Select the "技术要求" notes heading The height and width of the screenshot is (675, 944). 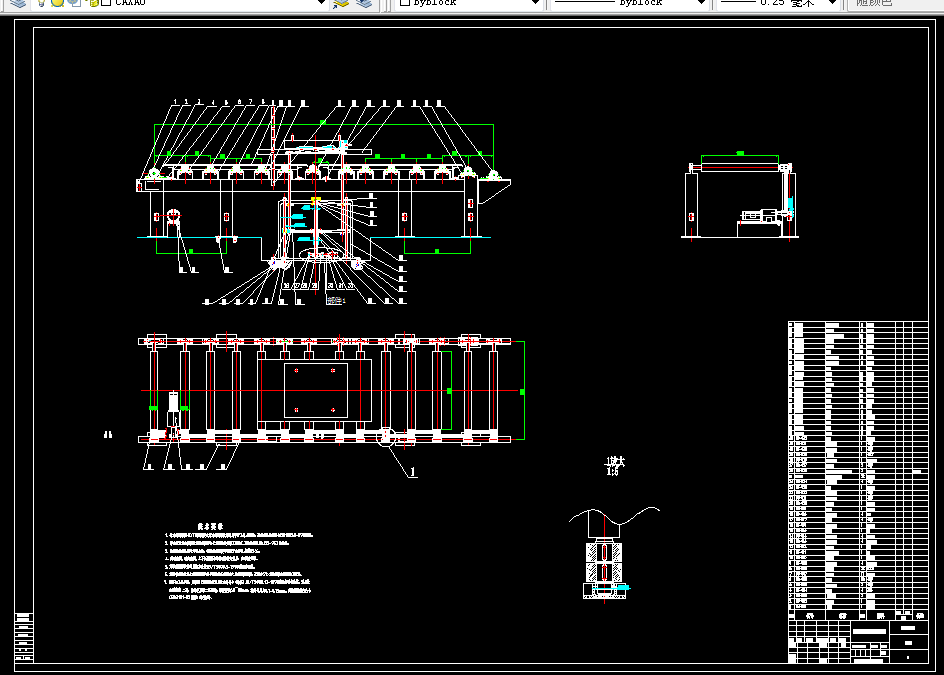pyautogui.click(x=210, y=526)
